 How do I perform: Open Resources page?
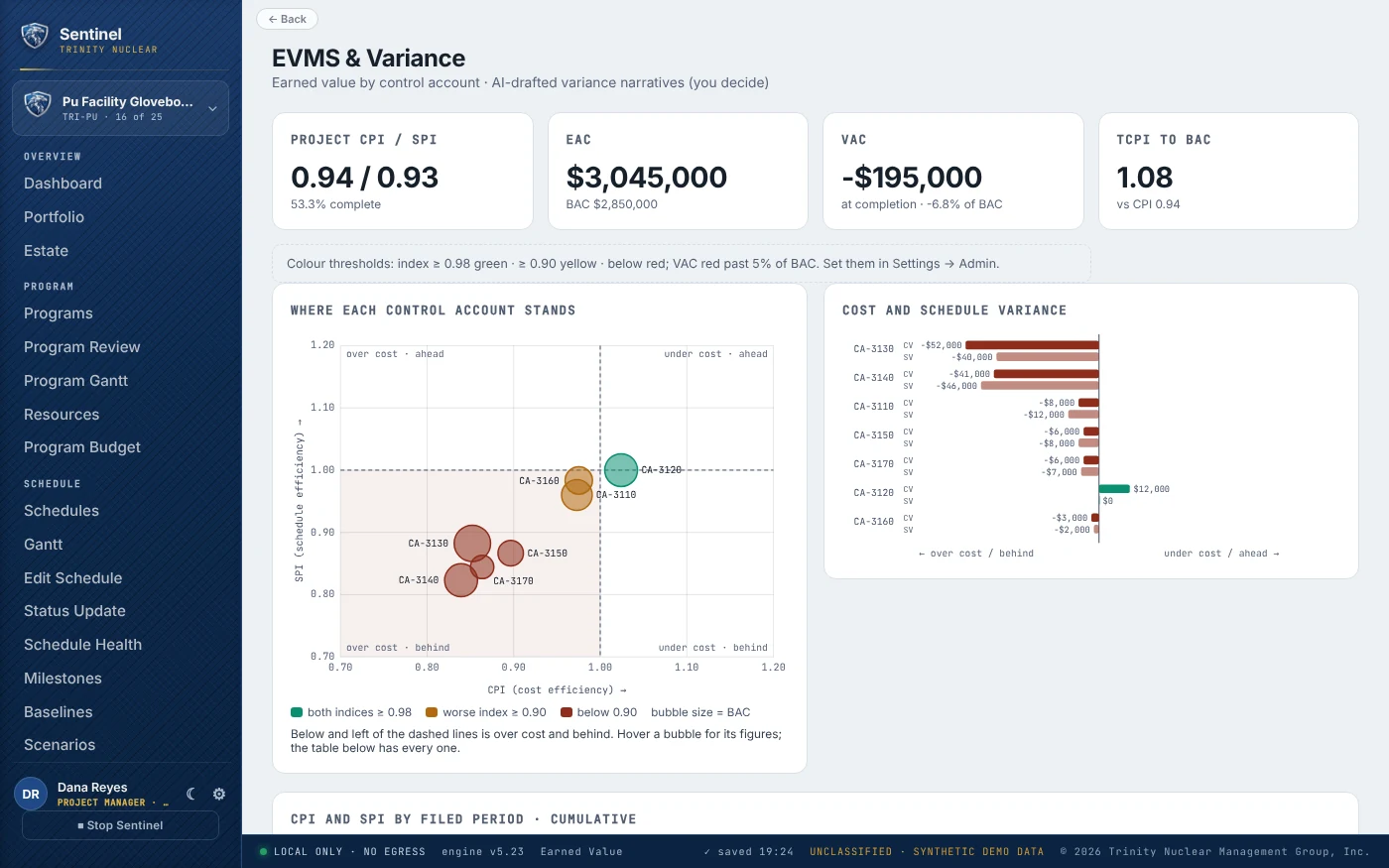coord(62,415)
